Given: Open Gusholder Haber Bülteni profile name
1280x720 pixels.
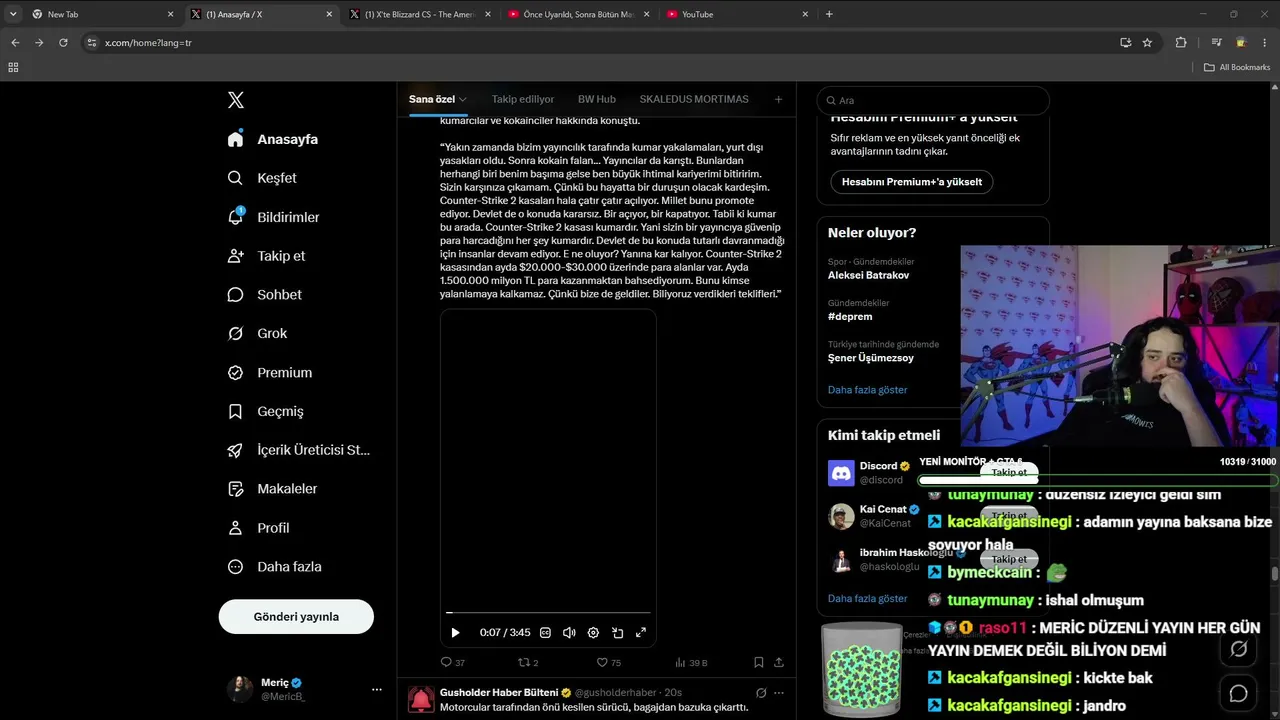Looking at the screenshot, I should [499, 693].
